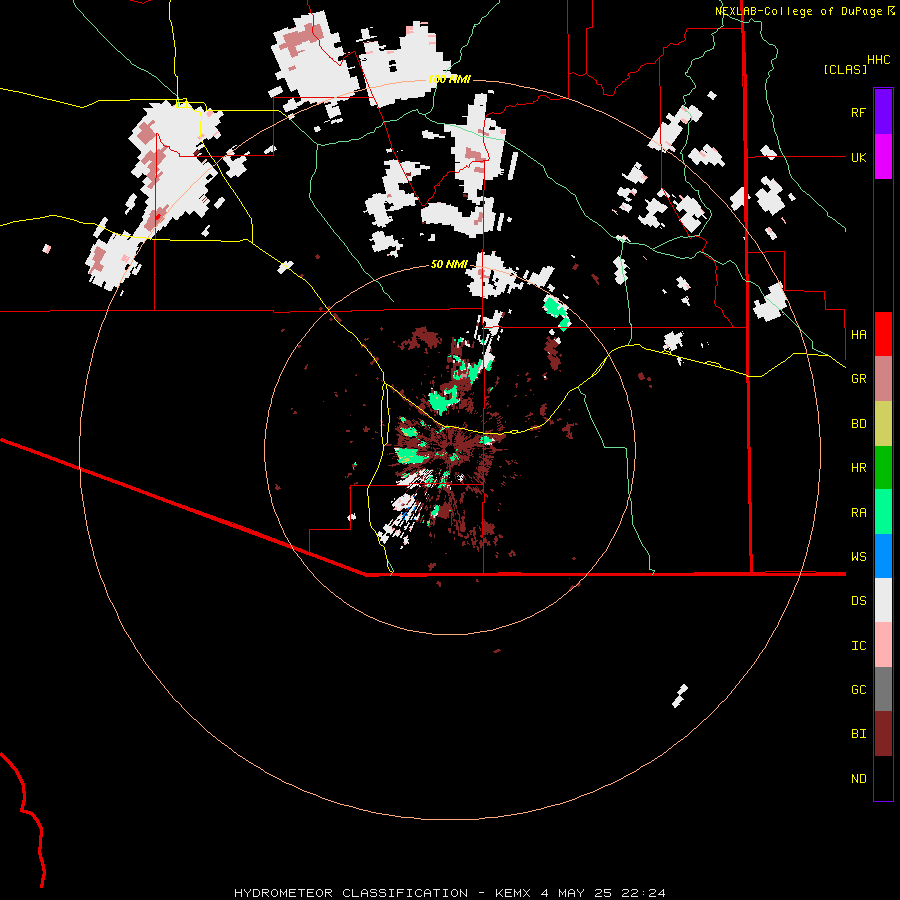Click the RF purple legend swatch
The height and width of the screenshot is (900, 900).
tap(883, 112)
